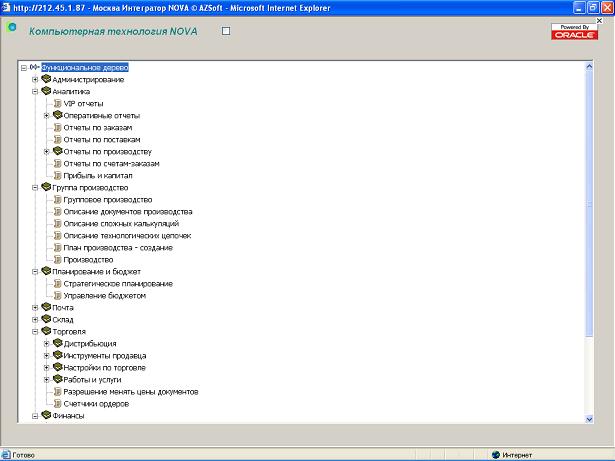Click the Аналитика folder icon
Image resolution: width=615 pixels, height=461 pixels.
click(46, 91)
